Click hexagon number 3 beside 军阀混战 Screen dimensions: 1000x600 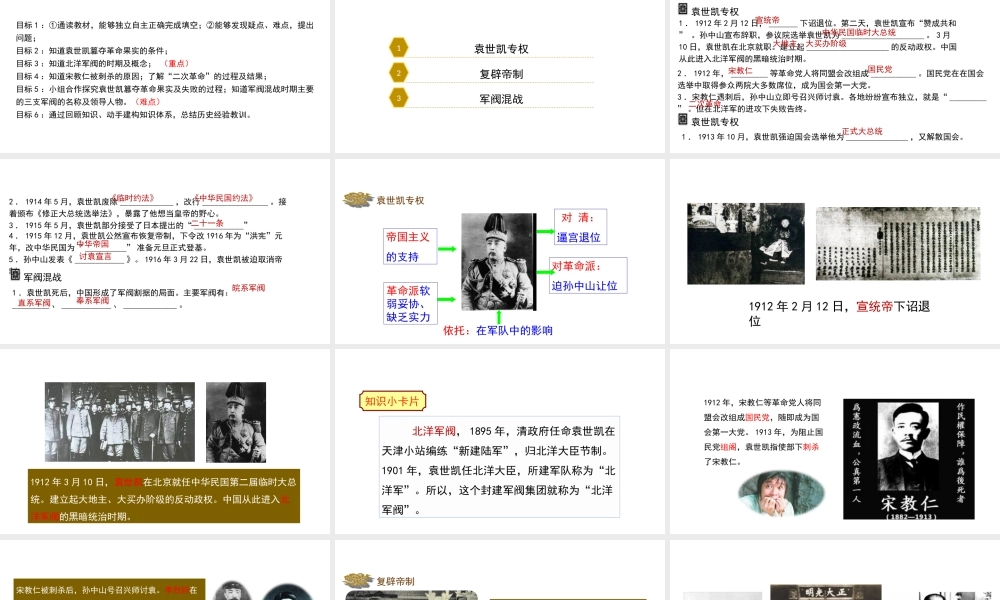click(399, 98)
